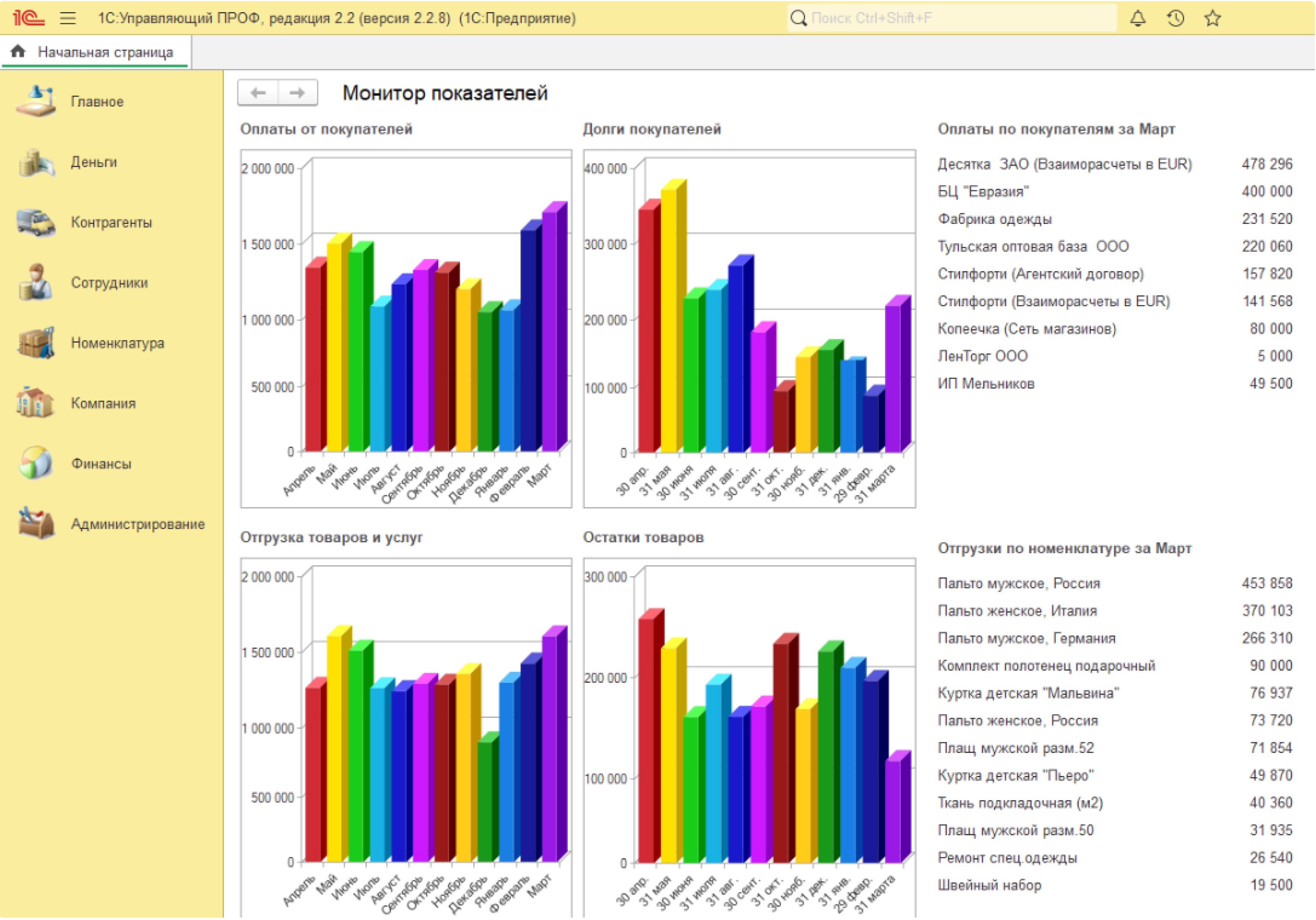
Task: Click Оплаты по покупателям за Март heading
Action: [x=1056, y=129]
